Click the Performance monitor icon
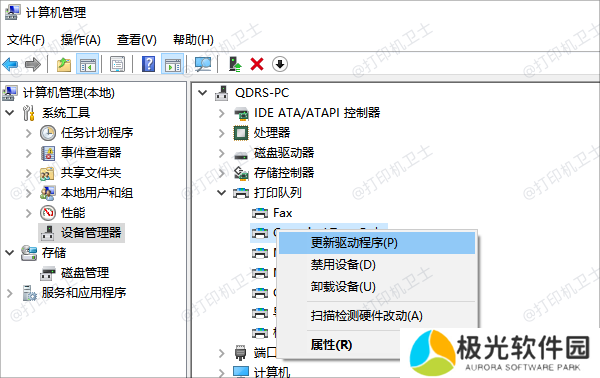Screen dimensions: 600x378 pos(48,213)
